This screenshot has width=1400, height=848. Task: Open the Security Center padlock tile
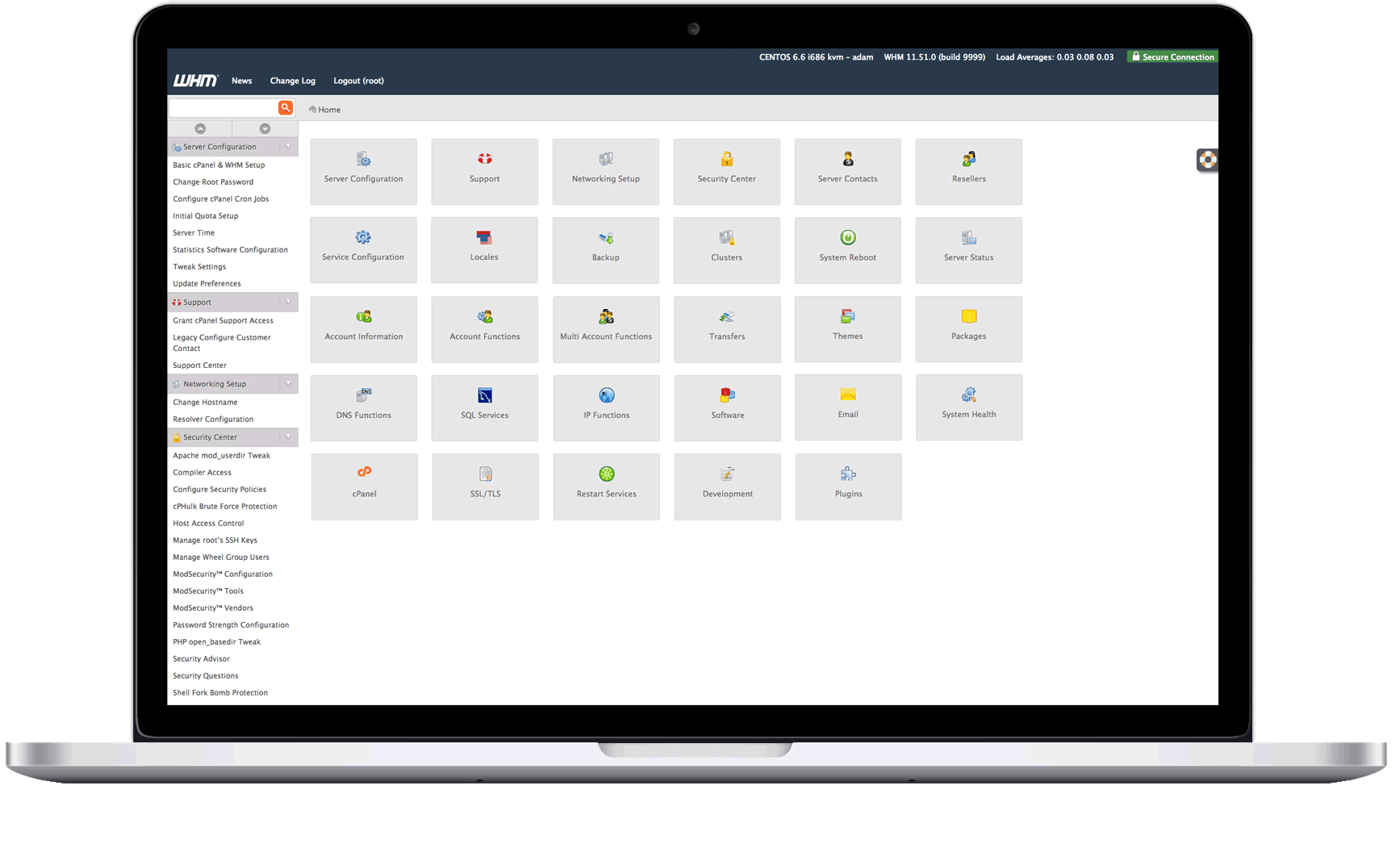coord(727,172)
